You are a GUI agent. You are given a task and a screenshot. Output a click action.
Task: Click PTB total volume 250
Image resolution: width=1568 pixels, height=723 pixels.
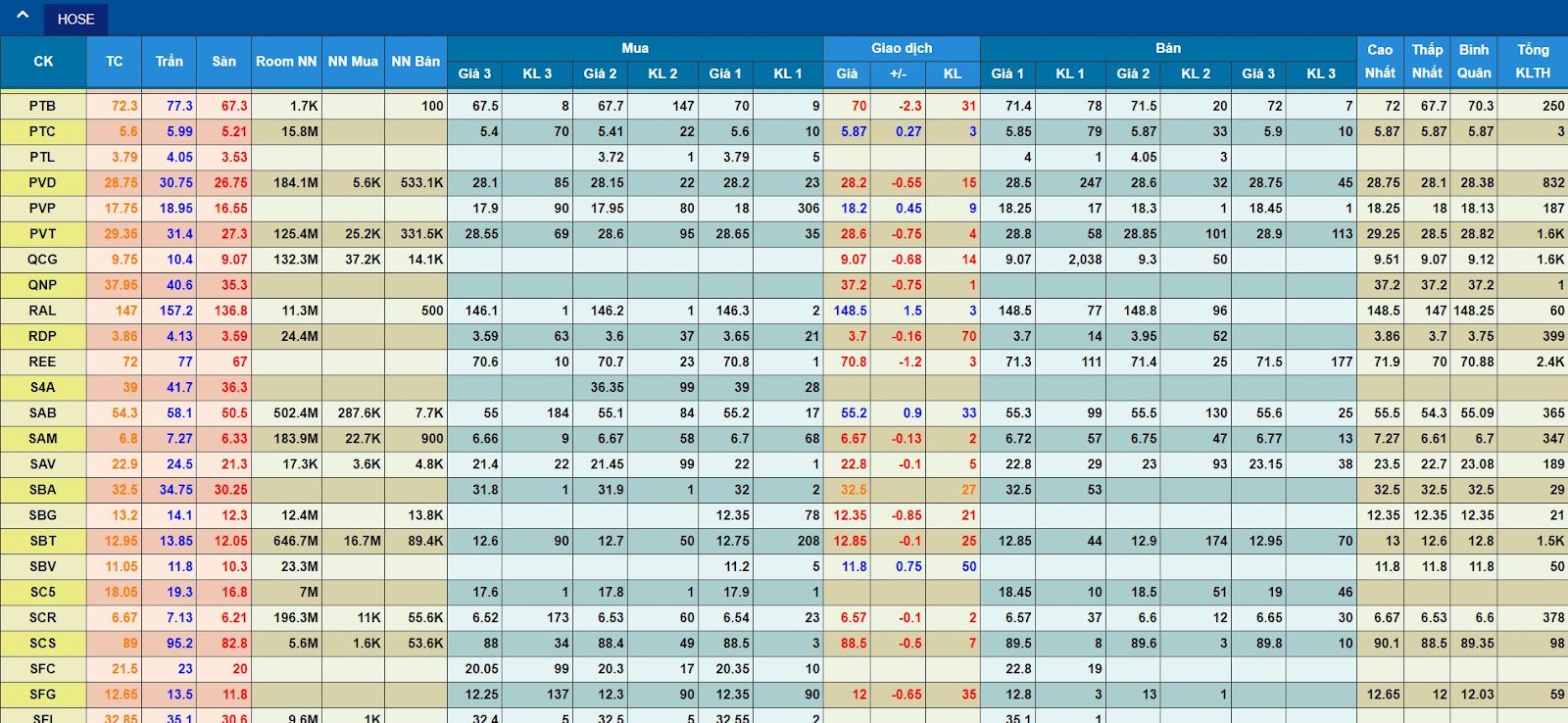(1553, 106)
